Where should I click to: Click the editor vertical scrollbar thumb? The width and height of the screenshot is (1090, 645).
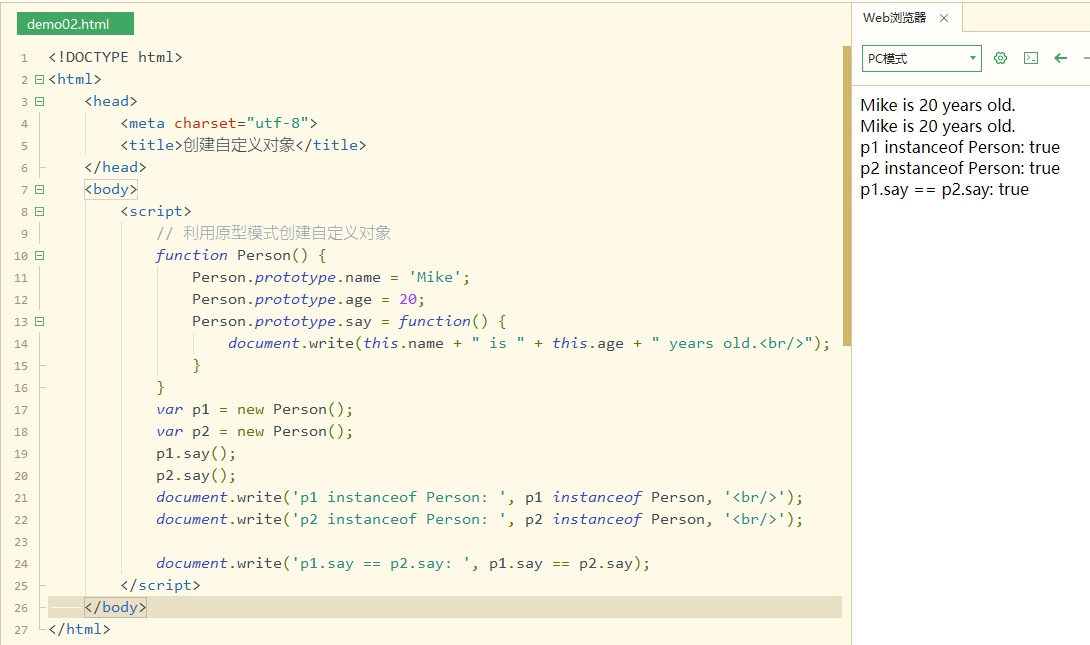click(x=847, y=196)
